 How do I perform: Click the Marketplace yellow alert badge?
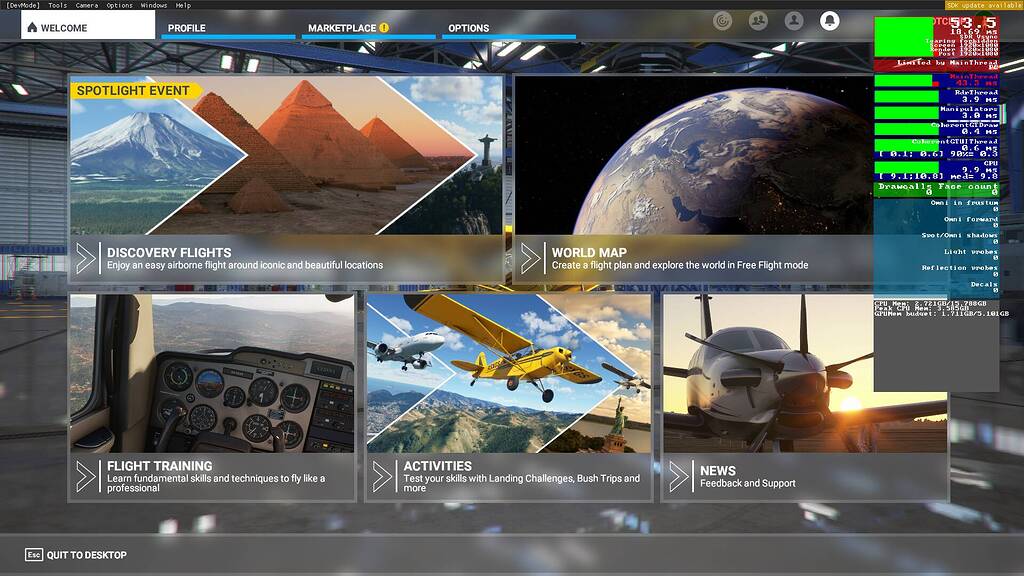click(x=384, y=28)
